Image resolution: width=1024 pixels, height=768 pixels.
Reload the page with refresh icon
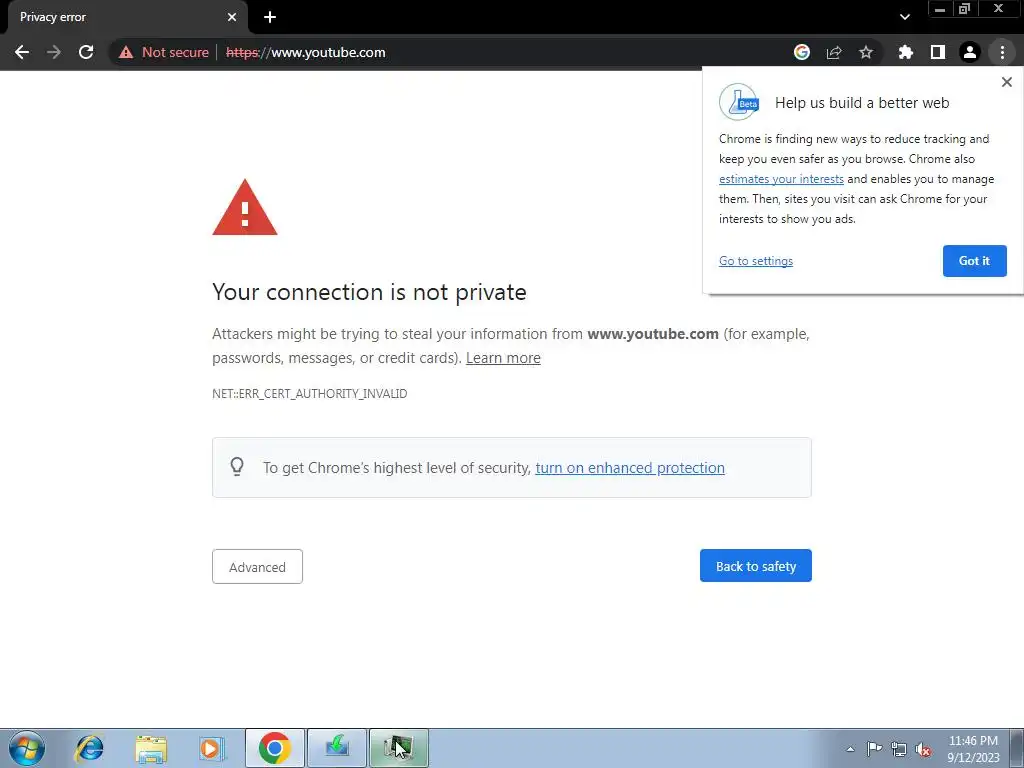pos(86,52)
